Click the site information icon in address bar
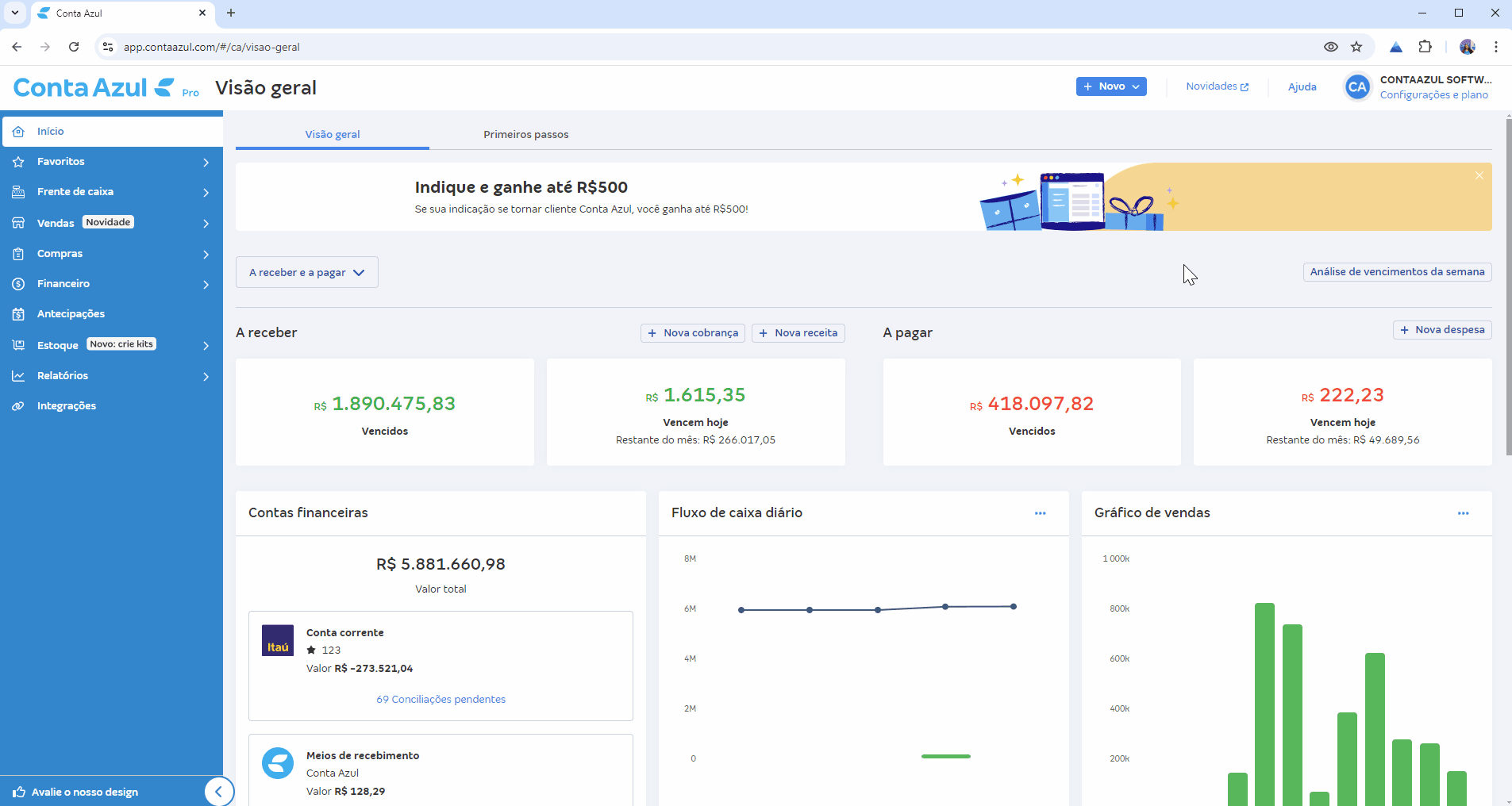This screenshot has height=806, width=1512. [108, 47]
